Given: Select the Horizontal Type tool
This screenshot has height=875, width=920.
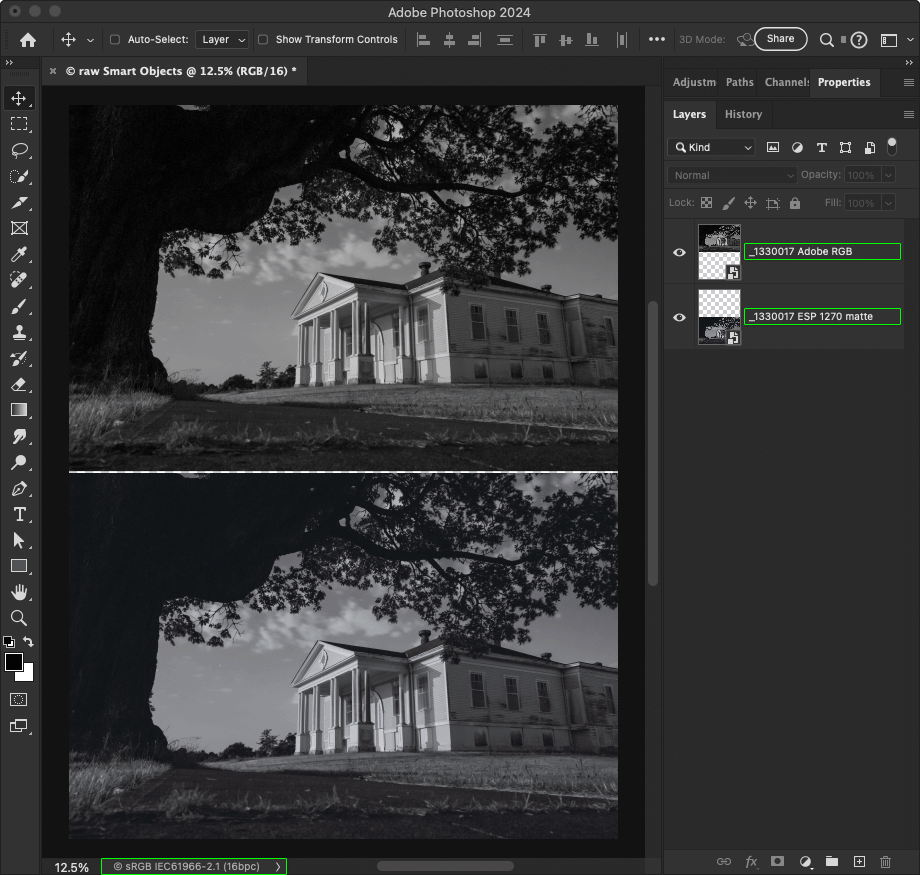Looking at the screenshot, I should [19, 514].
